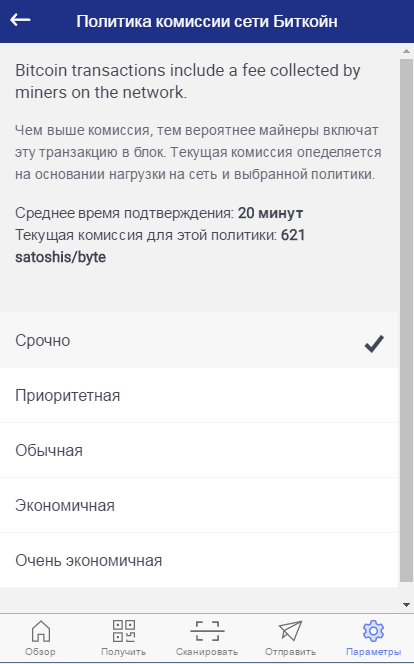
Task: Pick the Очень экономичная fee policy
Action: (199, 560)
